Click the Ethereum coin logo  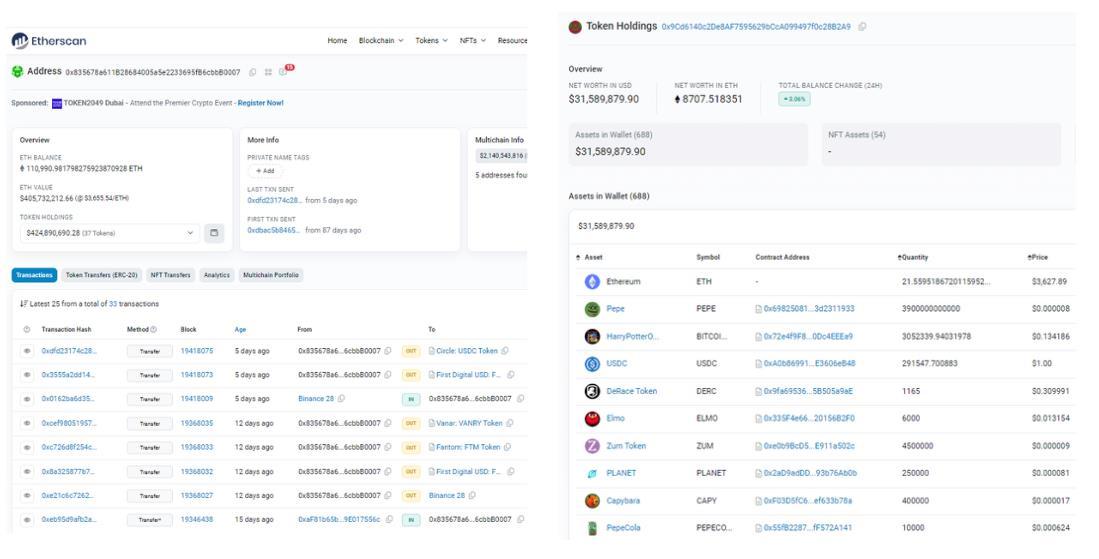[592, 282]
